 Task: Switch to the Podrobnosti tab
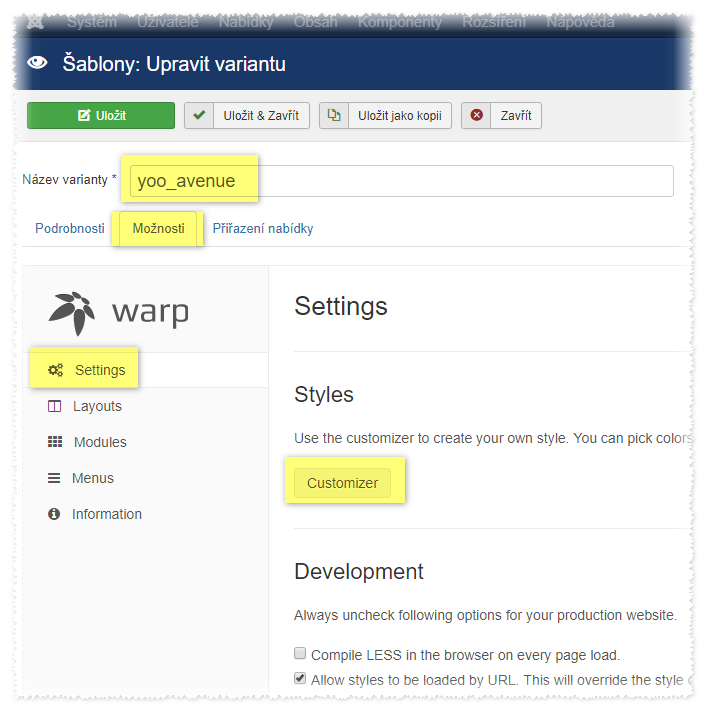click(x=70, y=228)
